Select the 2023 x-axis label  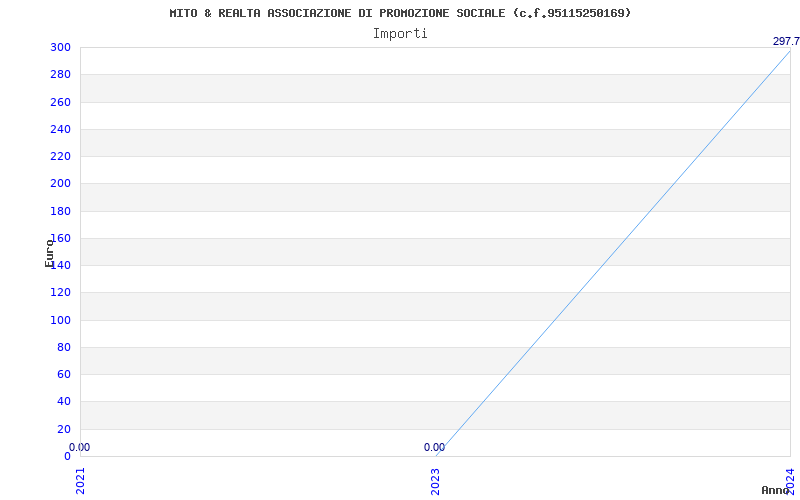pos(435,481)
